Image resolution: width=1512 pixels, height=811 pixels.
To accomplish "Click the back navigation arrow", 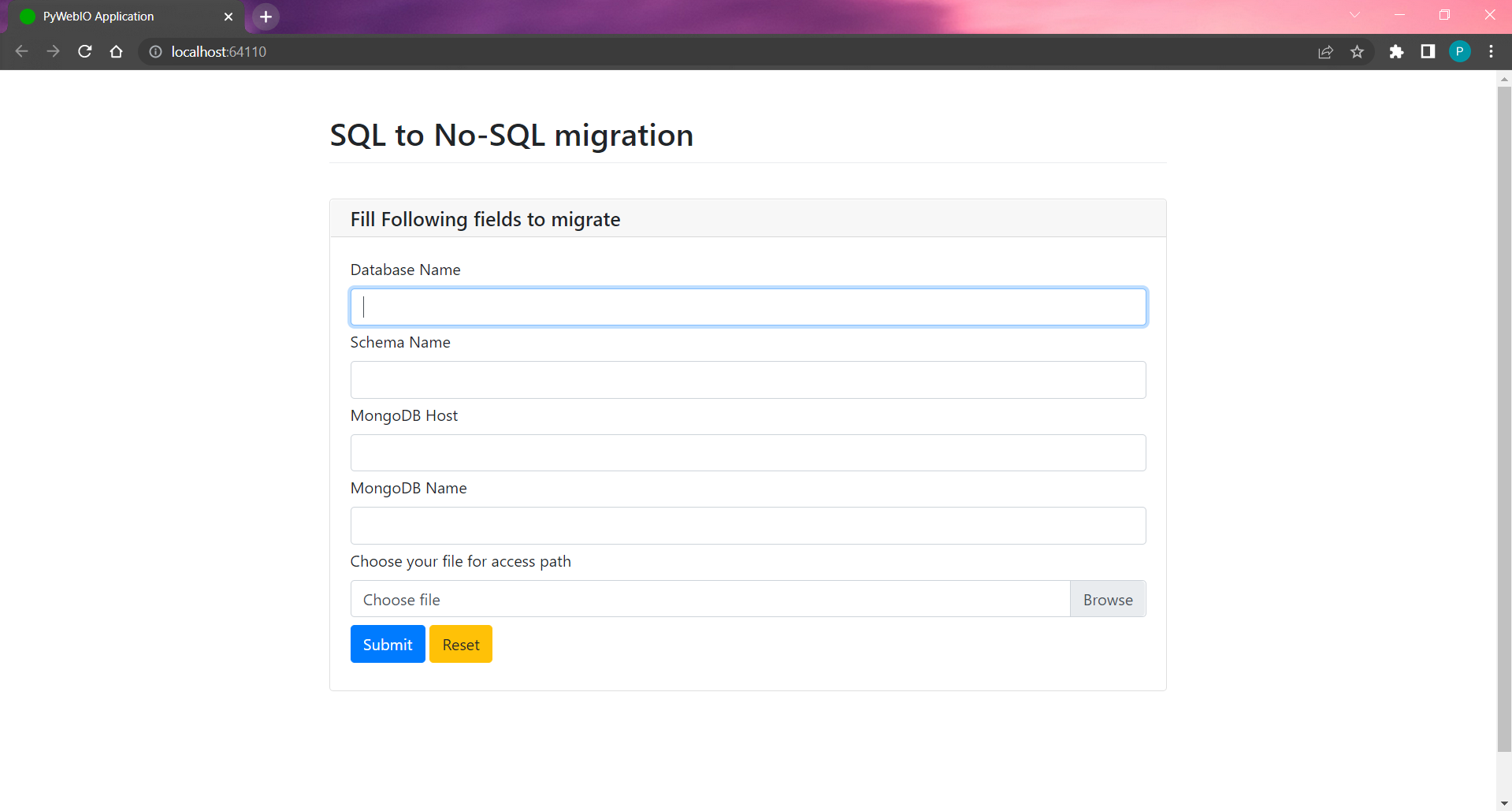I will pyautogui.click(x=21, y=51).
